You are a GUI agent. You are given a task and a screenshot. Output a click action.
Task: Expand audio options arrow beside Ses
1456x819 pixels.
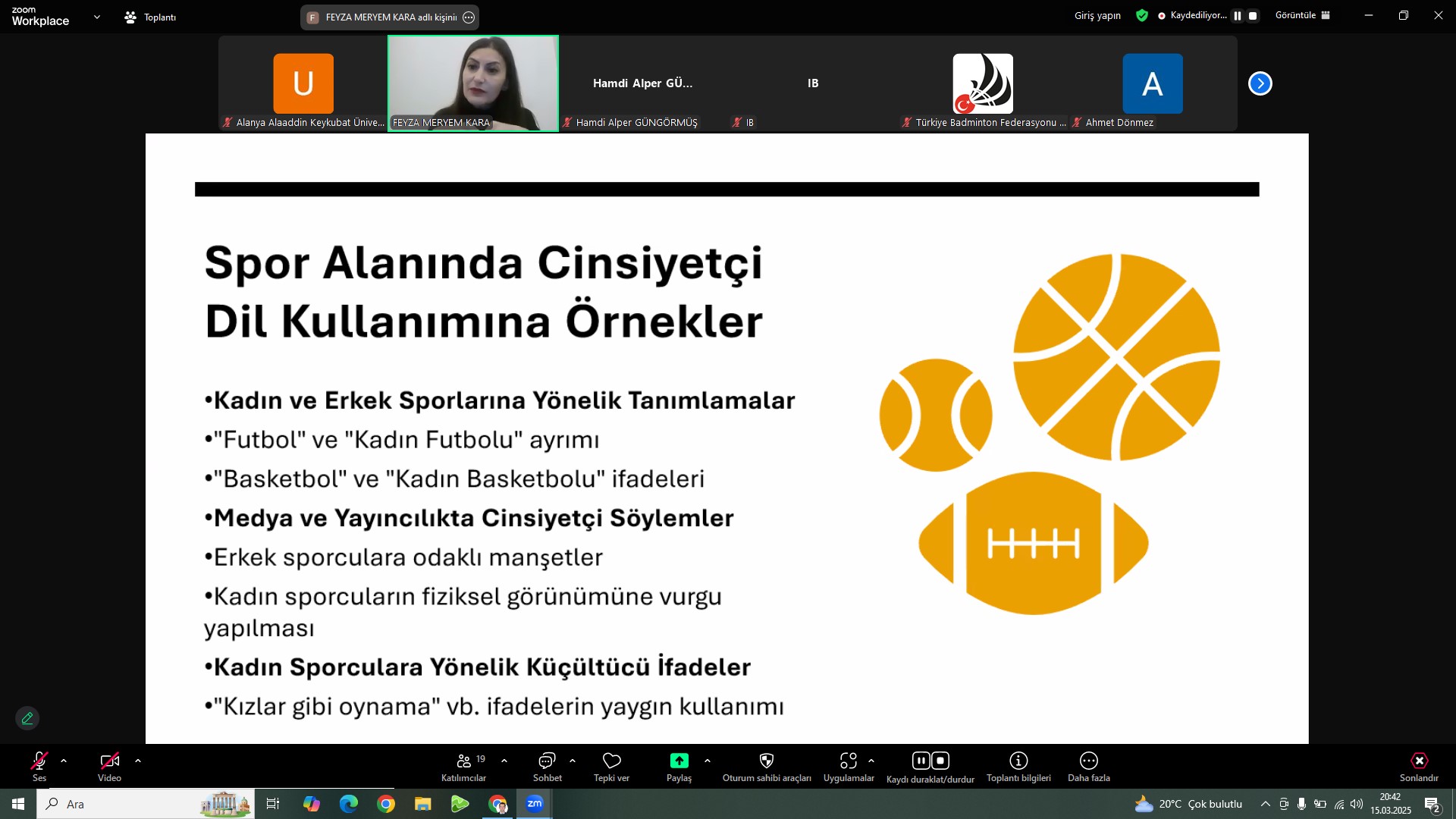point(64,761)
